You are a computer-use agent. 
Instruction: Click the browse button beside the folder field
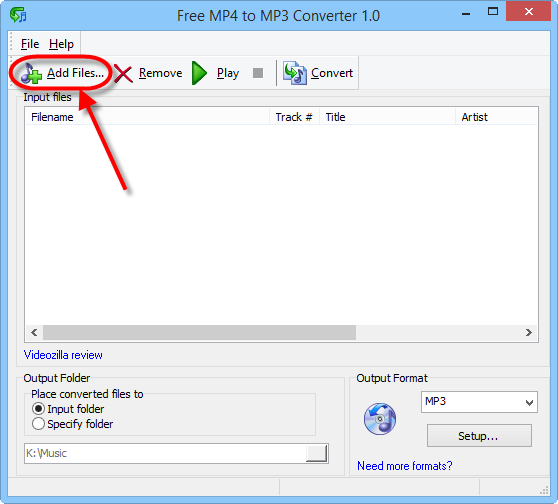point(316,453)
